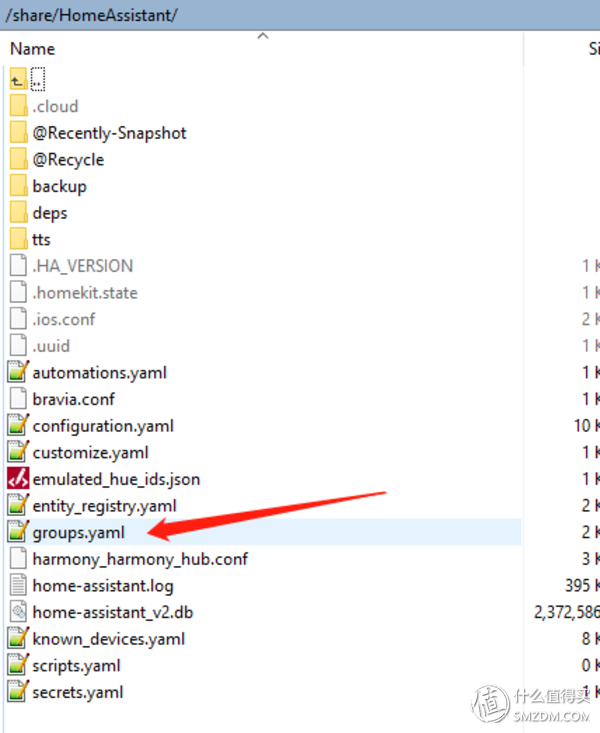Select the home-assistant.log file name
The width and height of the screenshot is (600, 733).
(x=103, y=586)
